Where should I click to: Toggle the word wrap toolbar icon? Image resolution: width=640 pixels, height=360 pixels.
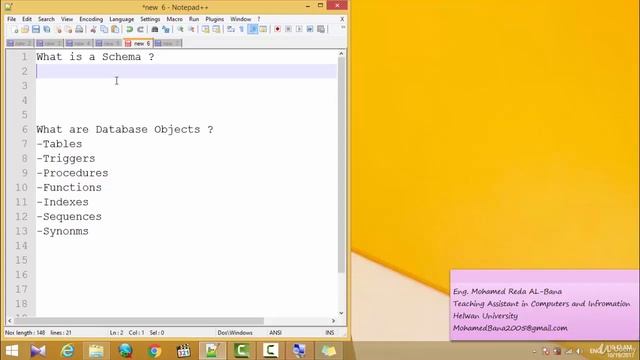coord(231,29)
